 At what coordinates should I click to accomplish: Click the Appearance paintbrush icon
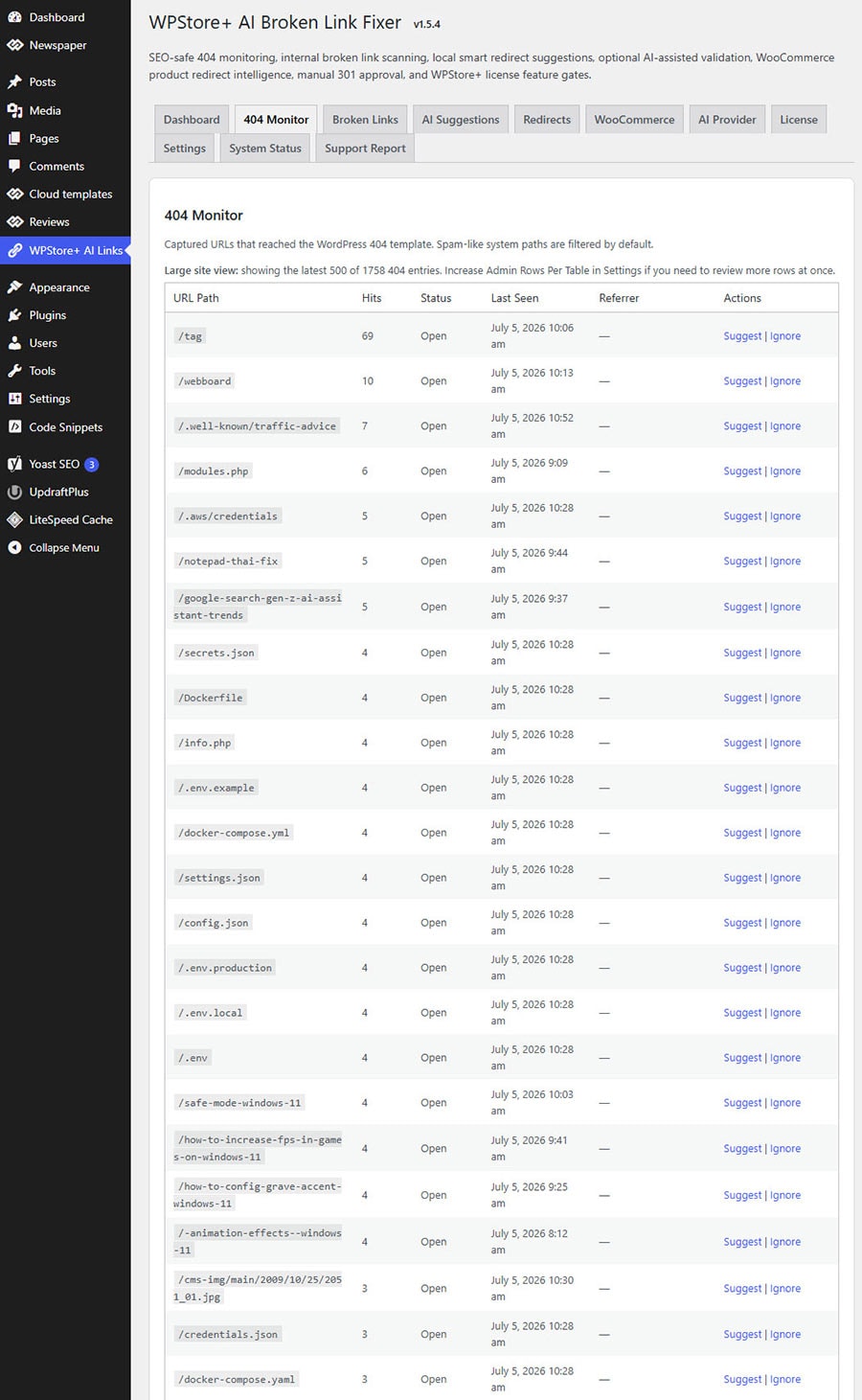14,287
